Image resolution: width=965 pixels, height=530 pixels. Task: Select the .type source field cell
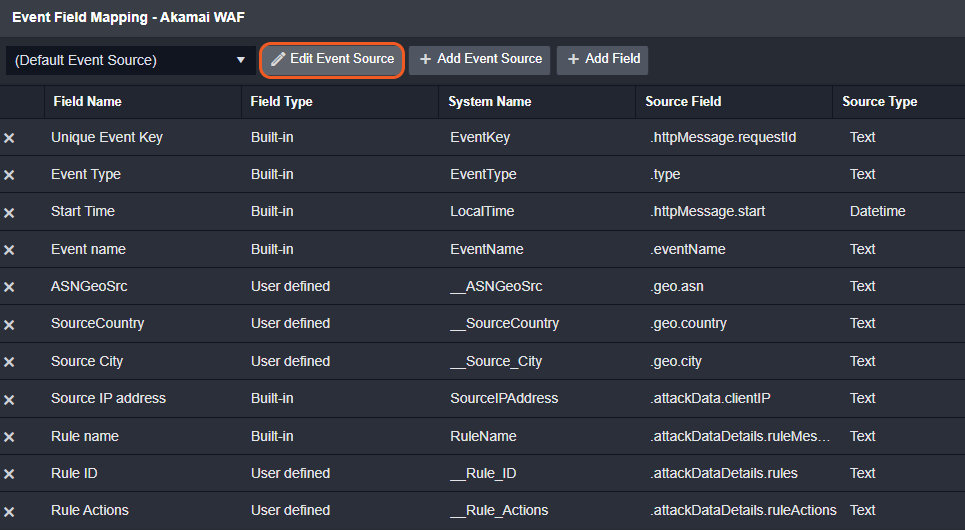tap(665, 174)
